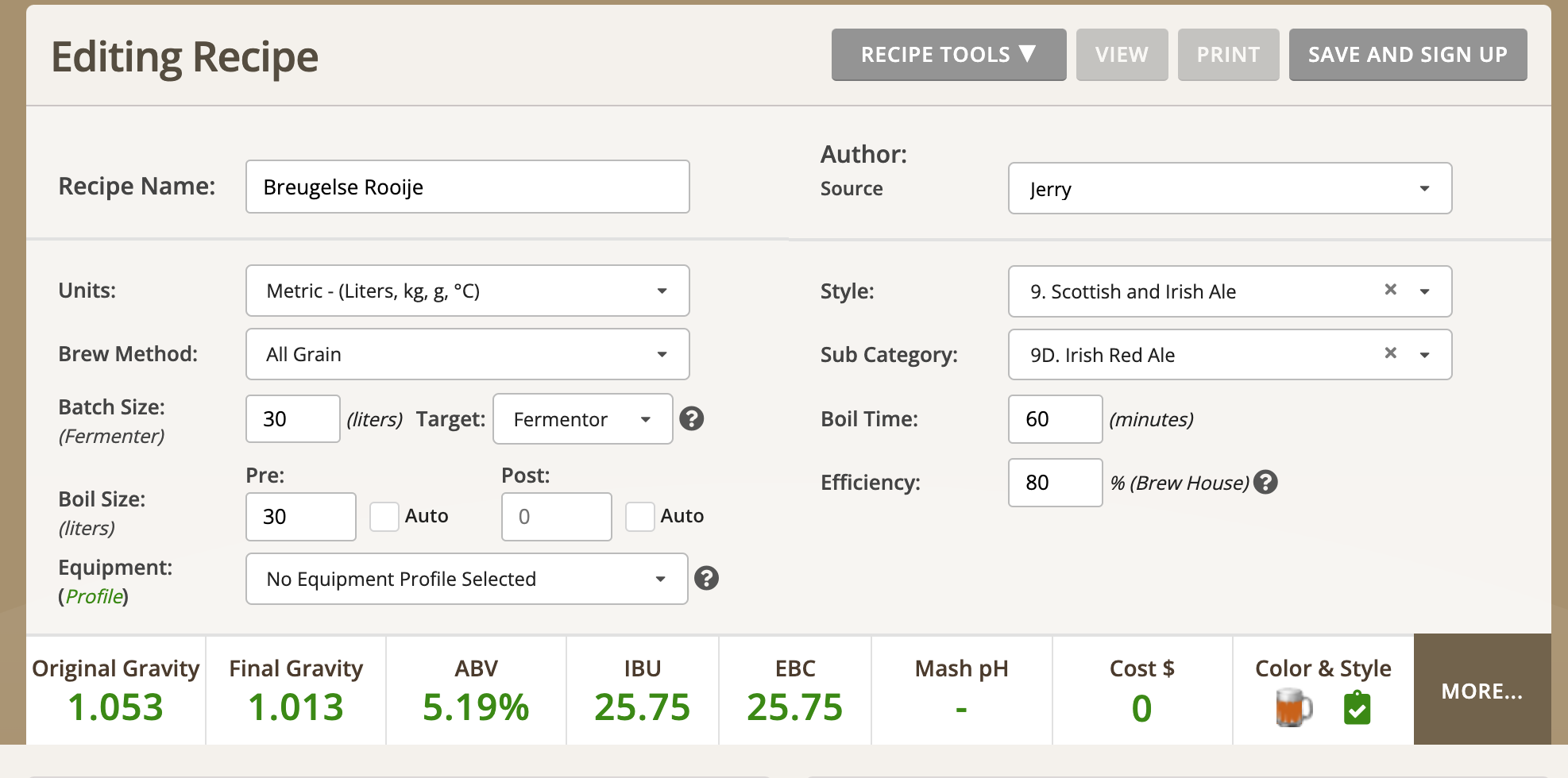
Task: Clear the Scottish and Irish Ale style
Action: pos(1390,290)
